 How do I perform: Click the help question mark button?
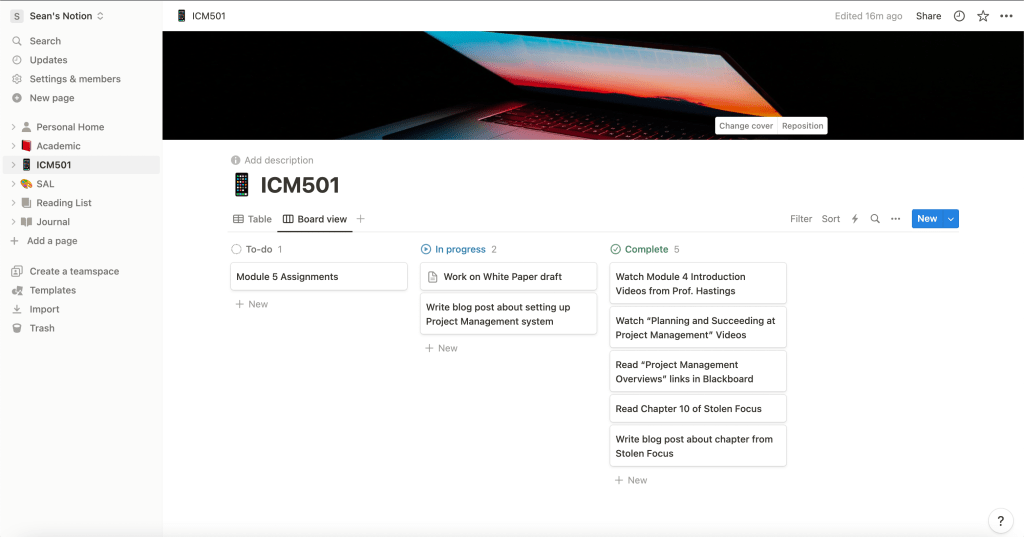pyautogui.click(x=1001, y=520)
